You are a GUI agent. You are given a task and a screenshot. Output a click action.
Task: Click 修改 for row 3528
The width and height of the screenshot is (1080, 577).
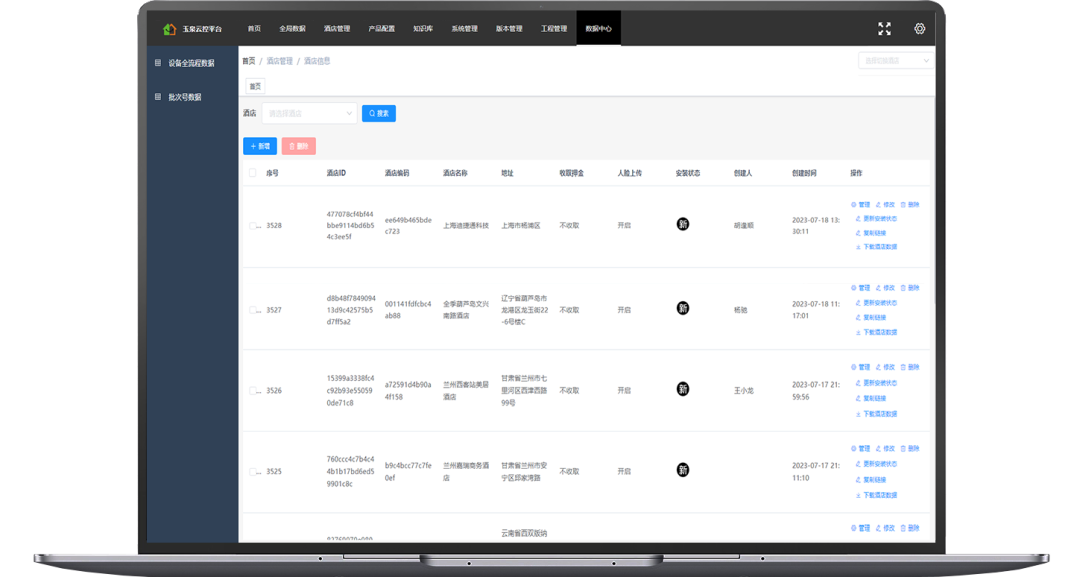click(x=885, y=204)
